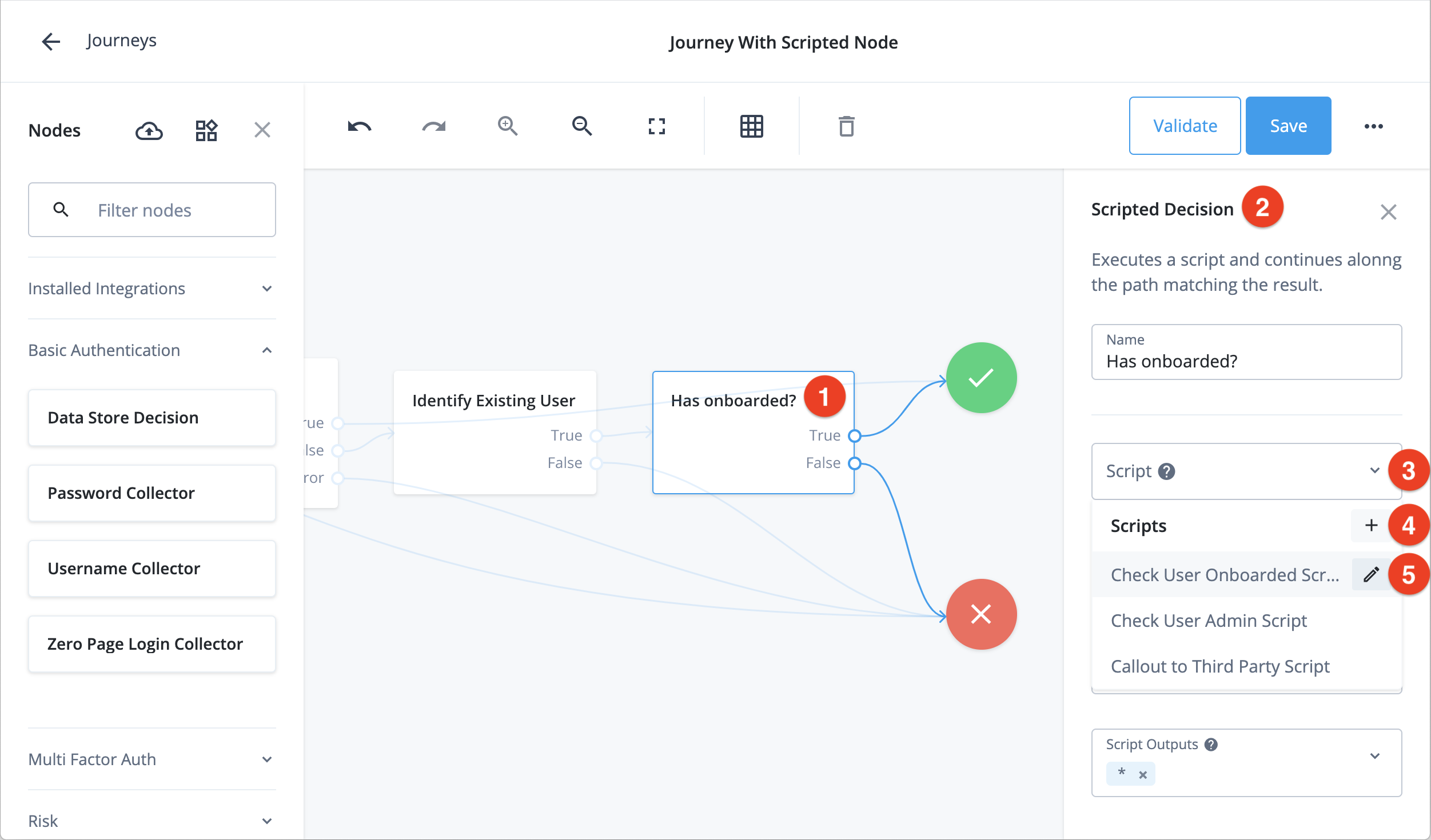Click the Validate button

[1185, 126]
